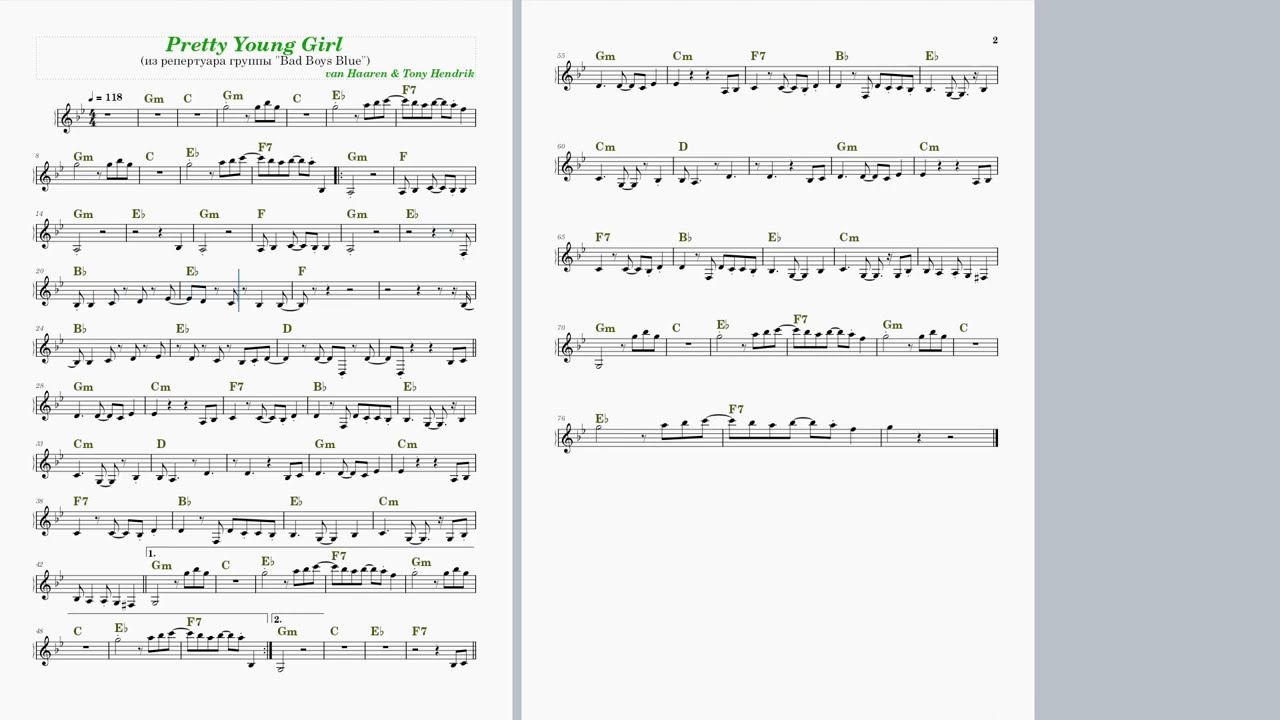Click the final double barline ending the piece
Screen dimensions: 1280x720
pos(995,437)
